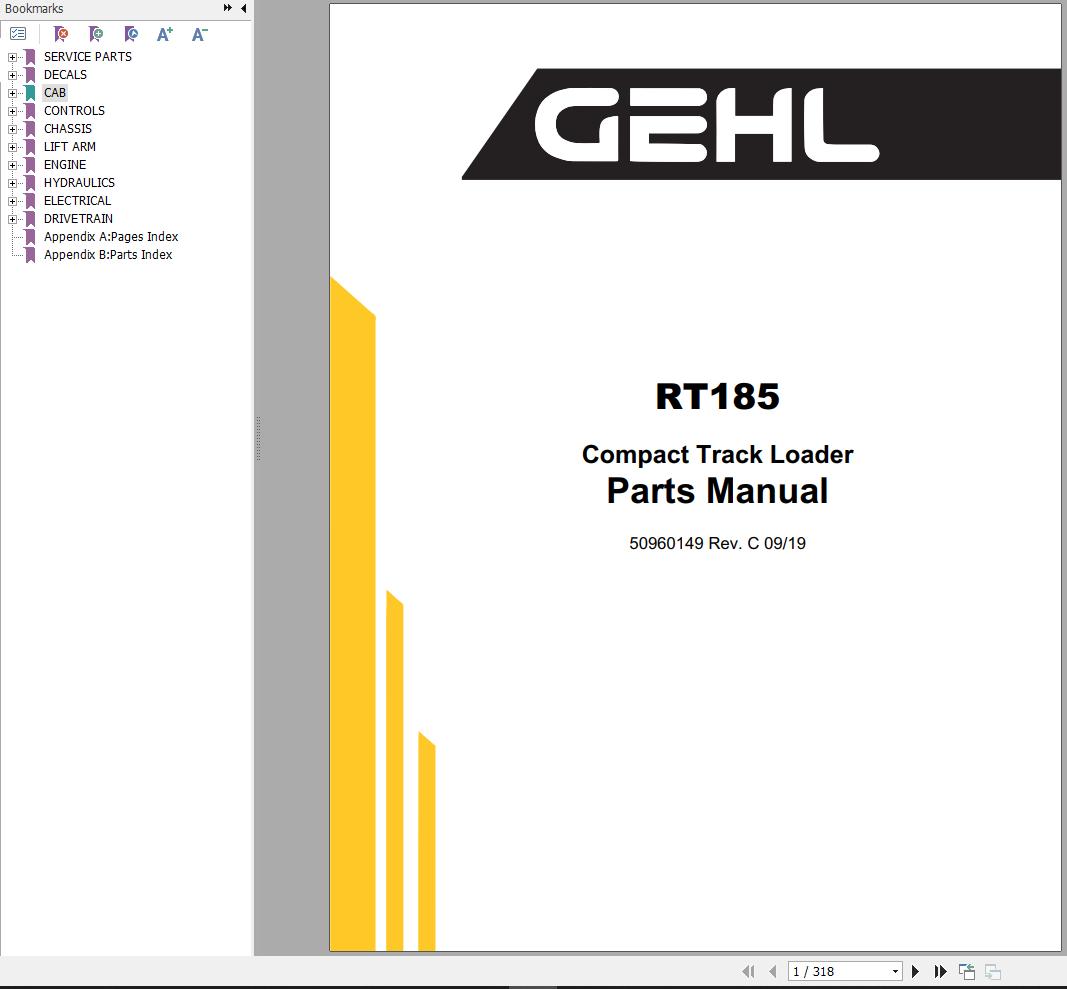
Task: Go to the previous page
Action: [772, 971]
